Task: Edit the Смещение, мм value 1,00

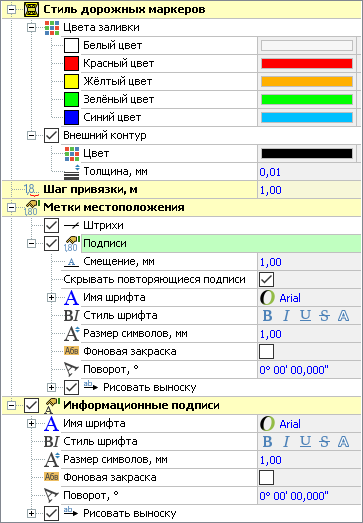Action: click(270, 262)
